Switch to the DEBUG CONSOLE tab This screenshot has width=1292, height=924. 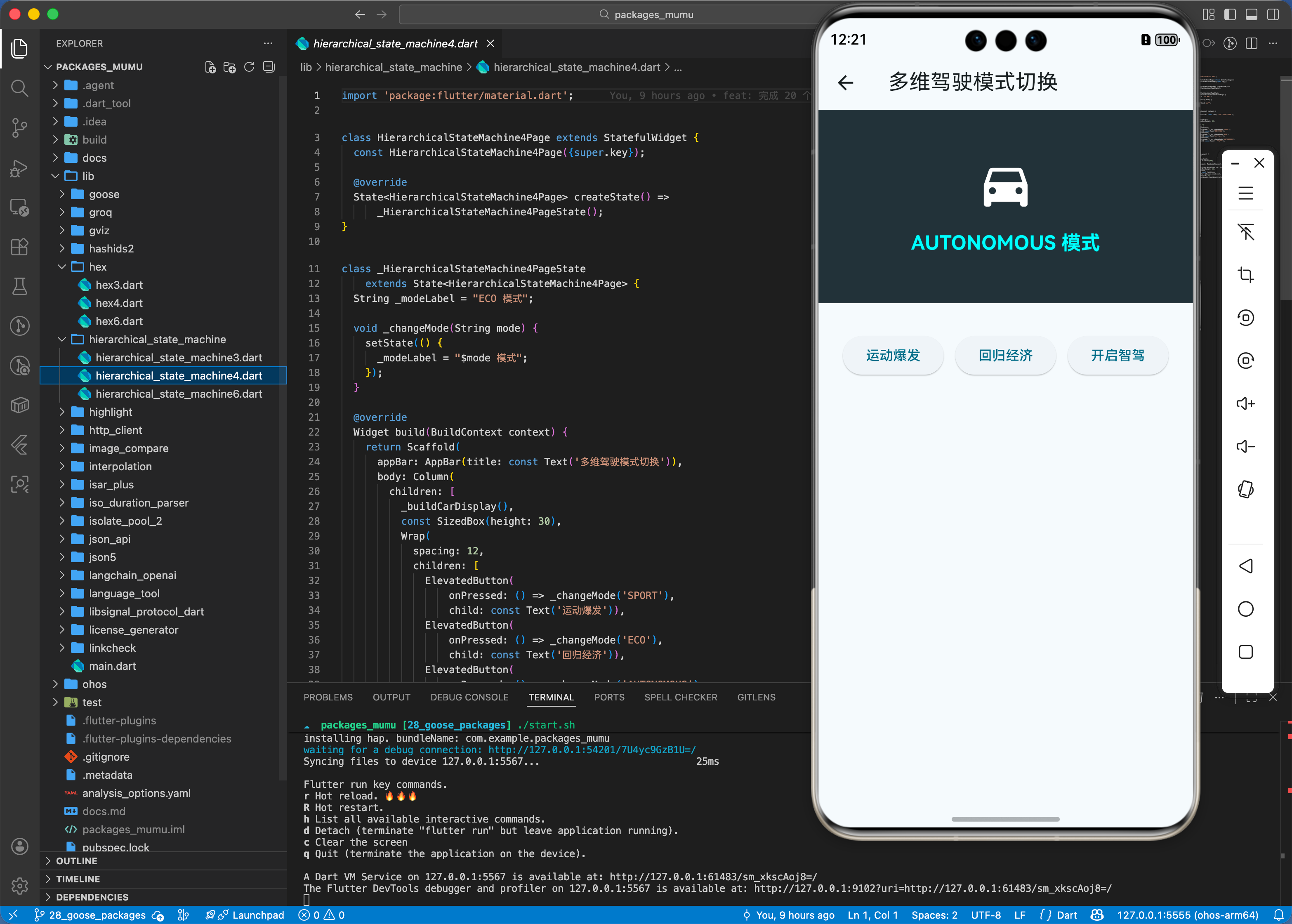pos(469,697)
